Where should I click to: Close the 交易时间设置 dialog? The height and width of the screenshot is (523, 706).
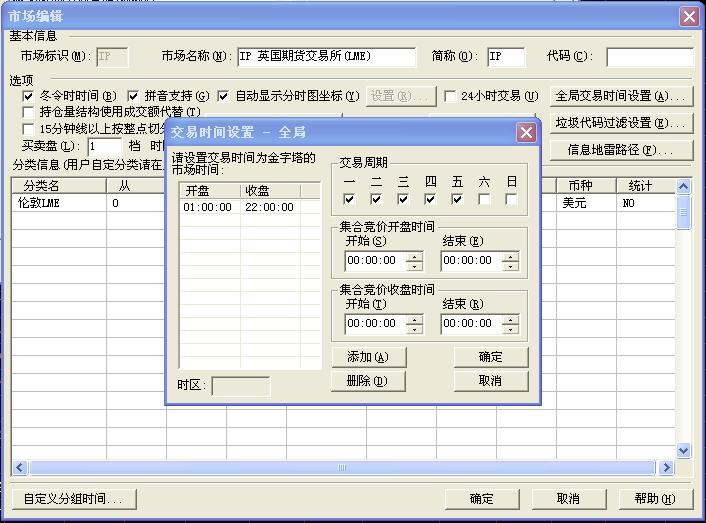526,133
